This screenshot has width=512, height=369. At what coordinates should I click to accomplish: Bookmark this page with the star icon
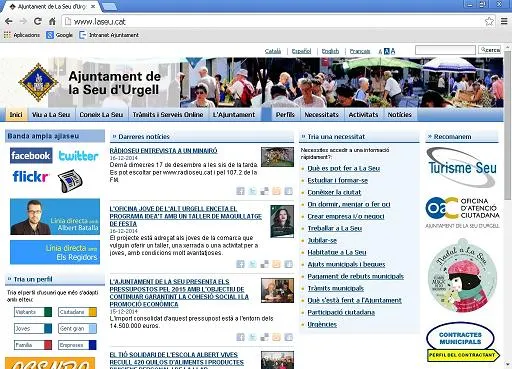click(489, 21)
